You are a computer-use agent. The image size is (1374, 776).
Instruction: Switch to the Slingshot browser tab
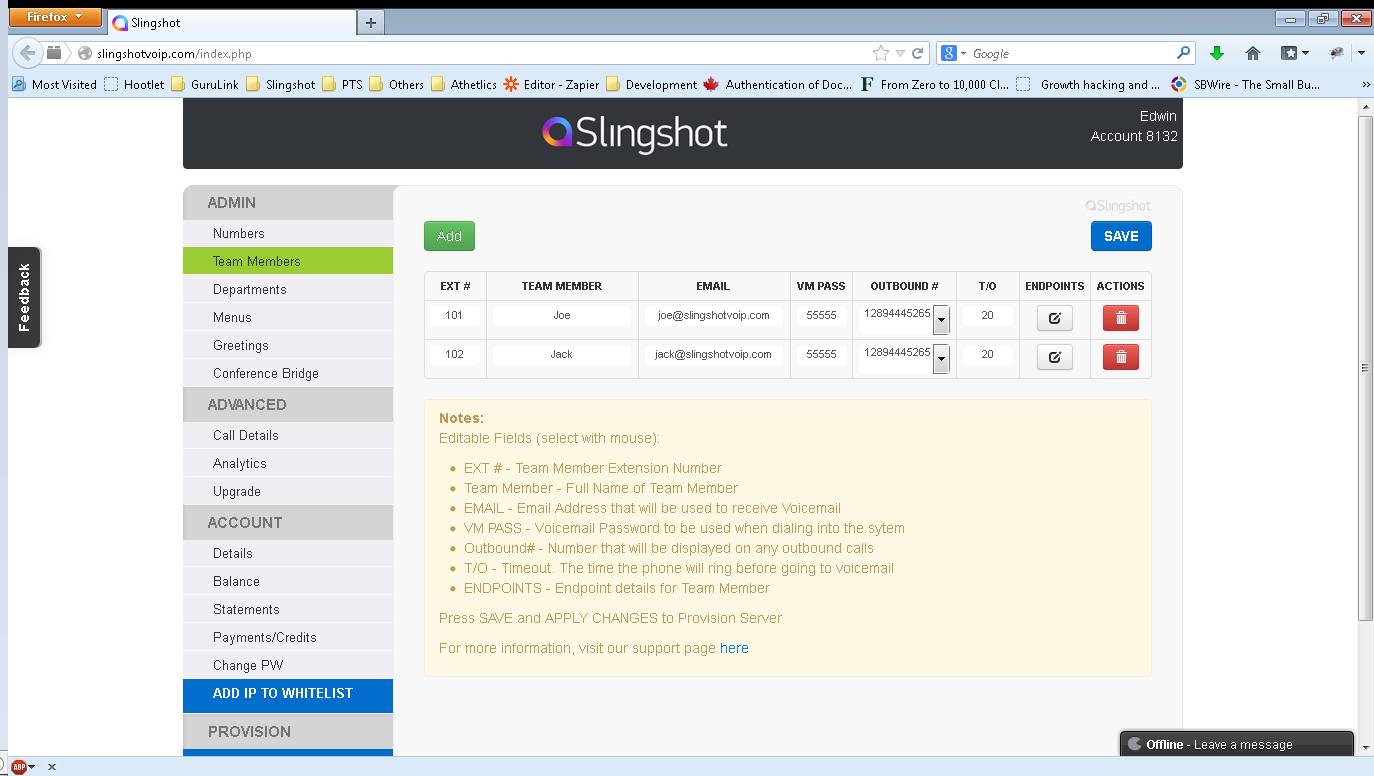[230, 22]
